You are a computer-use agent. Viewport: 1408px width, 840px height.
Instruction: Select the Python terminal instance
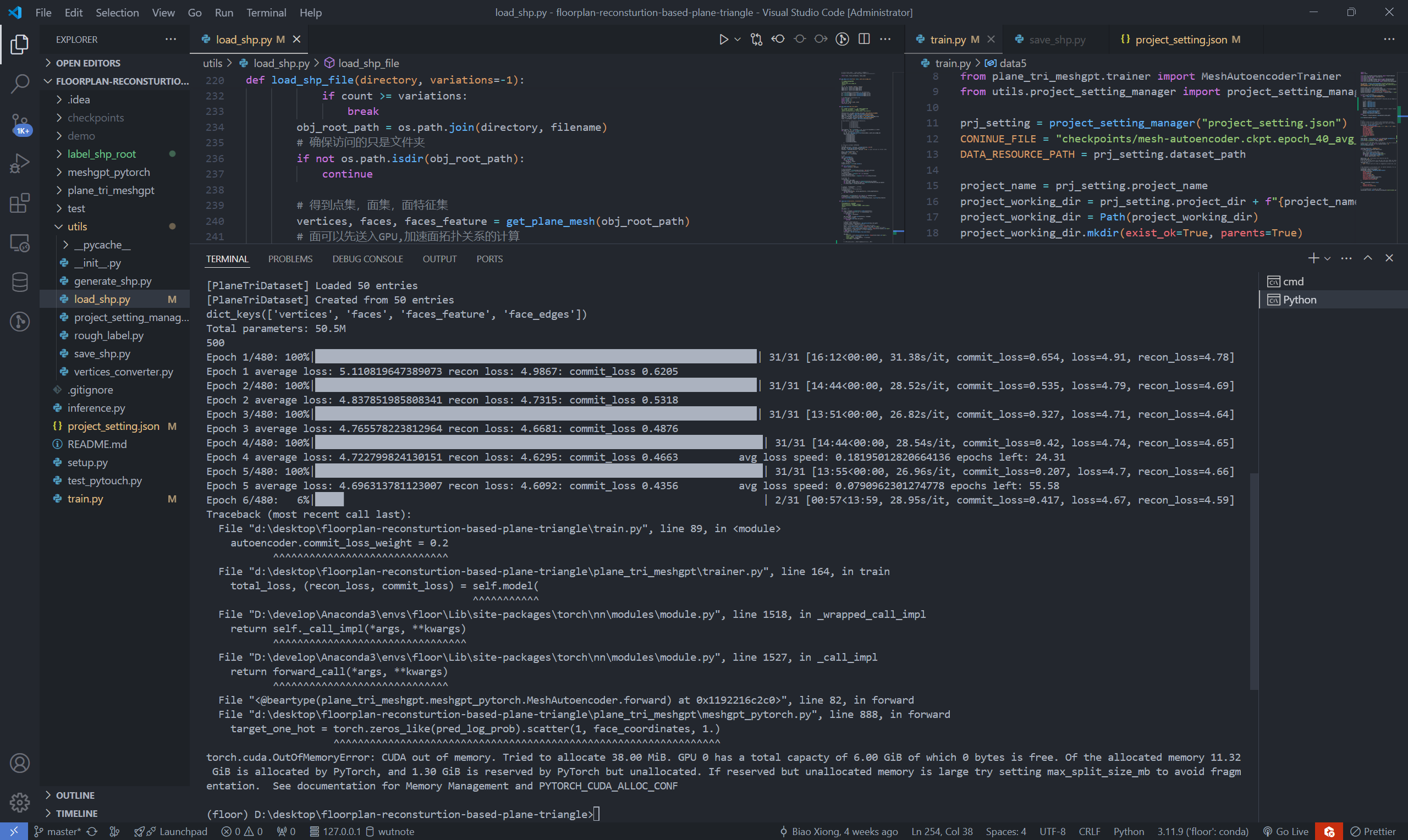coord(1333,300)
